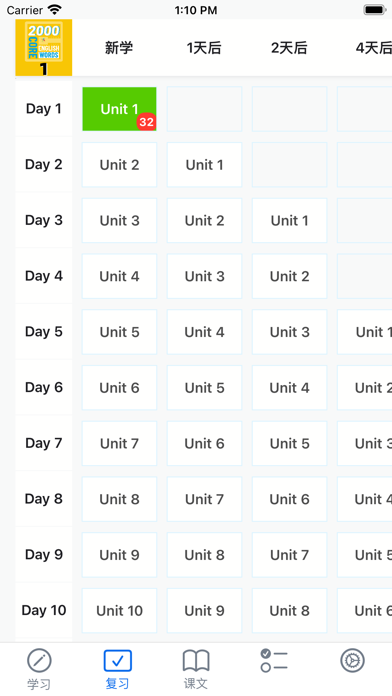Select the 复习 checkmark tab
The width and height of the screenshot is (392, 696).
(x=118, y=668)
